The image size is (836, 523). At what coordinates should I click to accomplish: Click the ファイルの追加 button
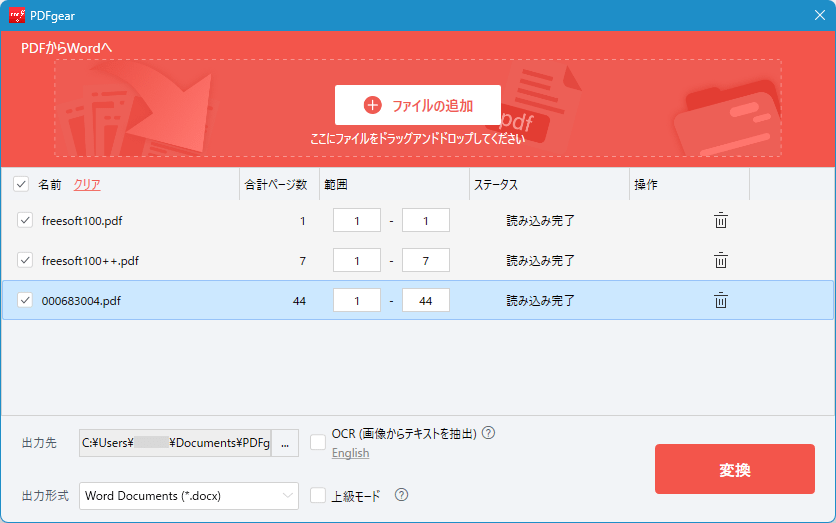click(418, 105)
